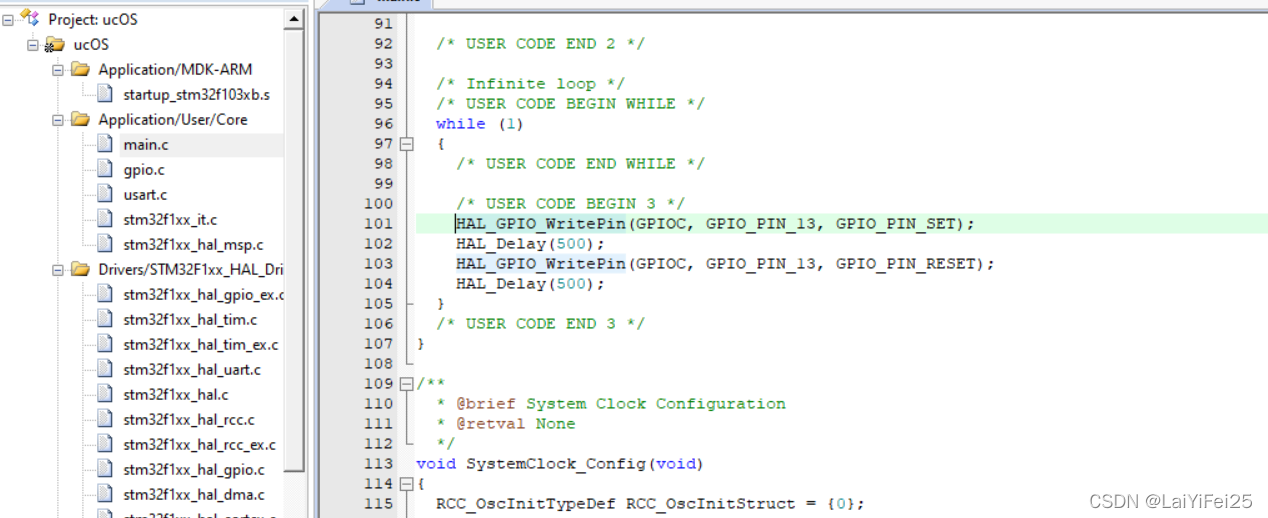Click SystemClock_Config function name on line 113
1268x518 pixels.
[556, 464]
